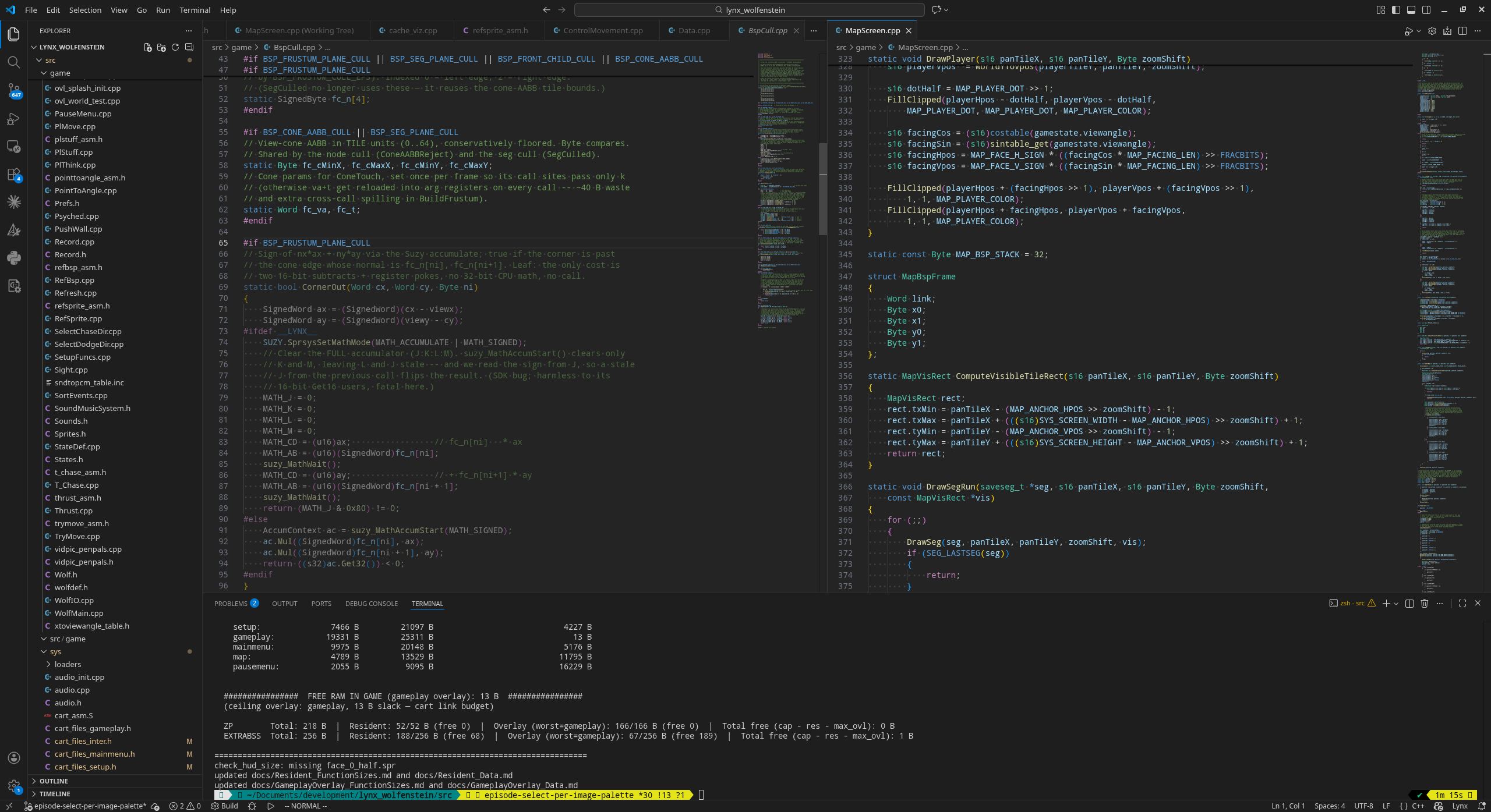Click New File icon in Explorer header
1491x812 pixels.
pos(148,47)
